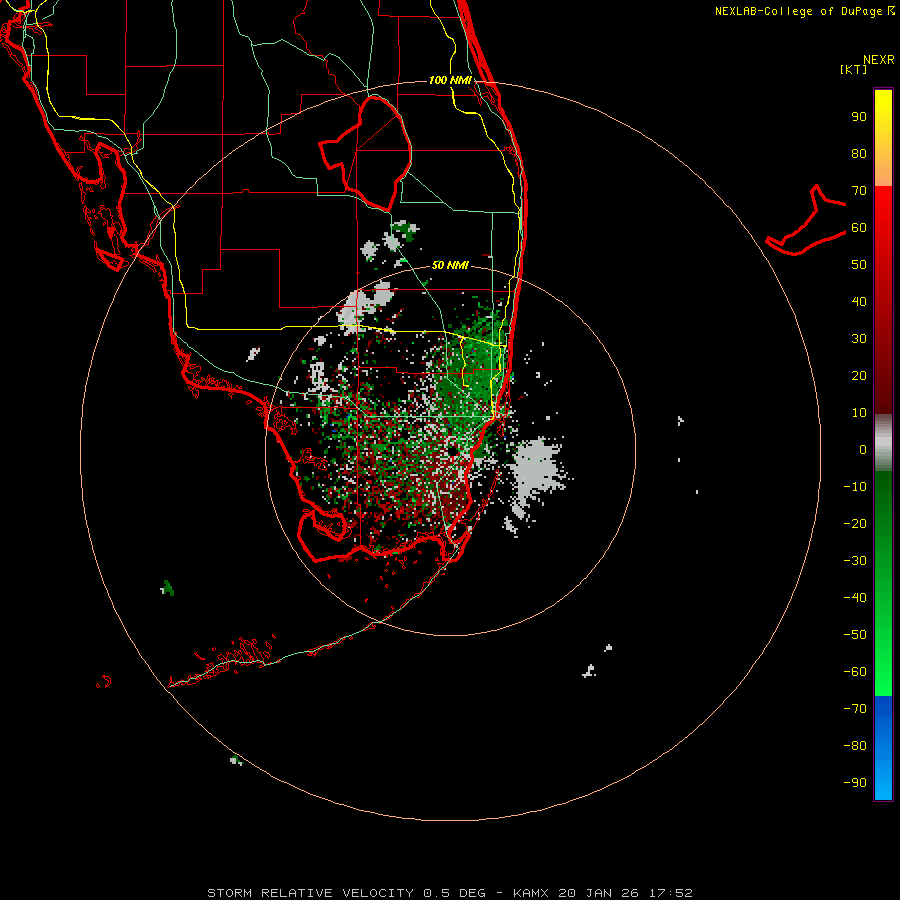Viewport: 900px width, 900px height.
Task: Click the 20 knot scale value
Action: [x=859, y=375]
